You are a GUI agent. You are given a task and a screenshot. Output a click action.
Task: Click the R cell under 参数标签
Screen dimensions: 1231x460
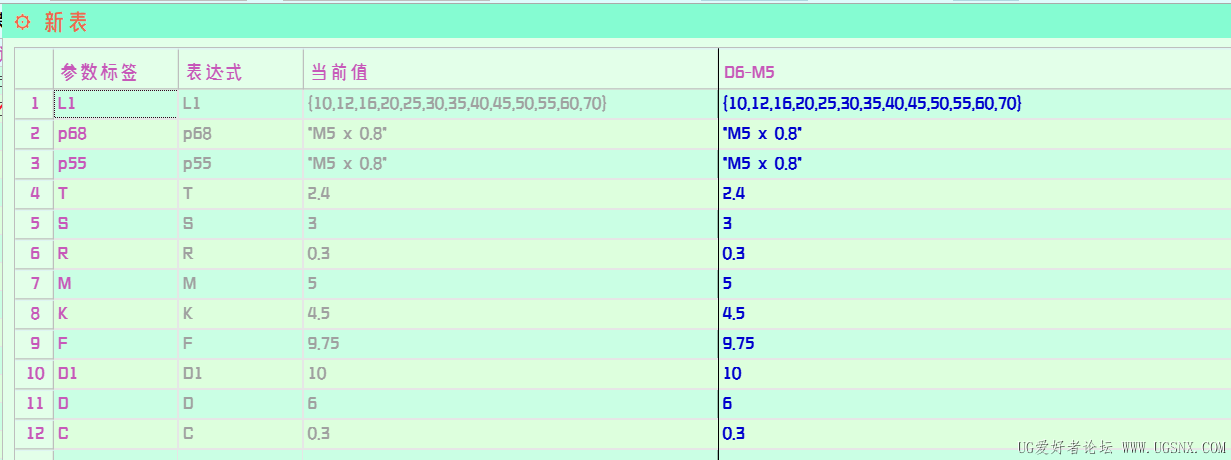[x=116, y=254]
